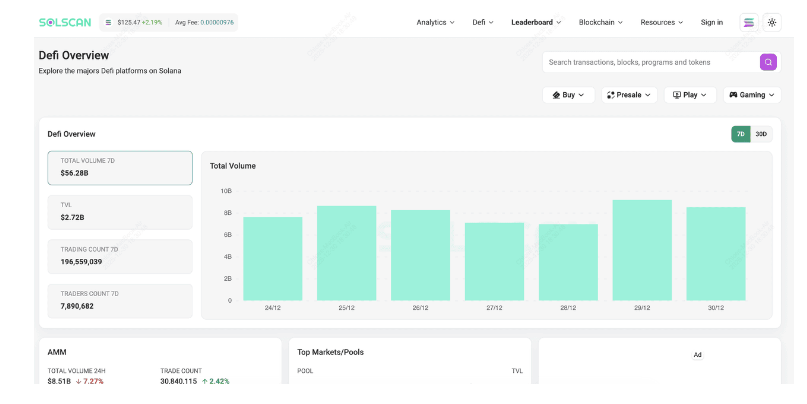Expand the Blockchain dropdown menu
The image size is (807, 404).
(x=601, y=22)
